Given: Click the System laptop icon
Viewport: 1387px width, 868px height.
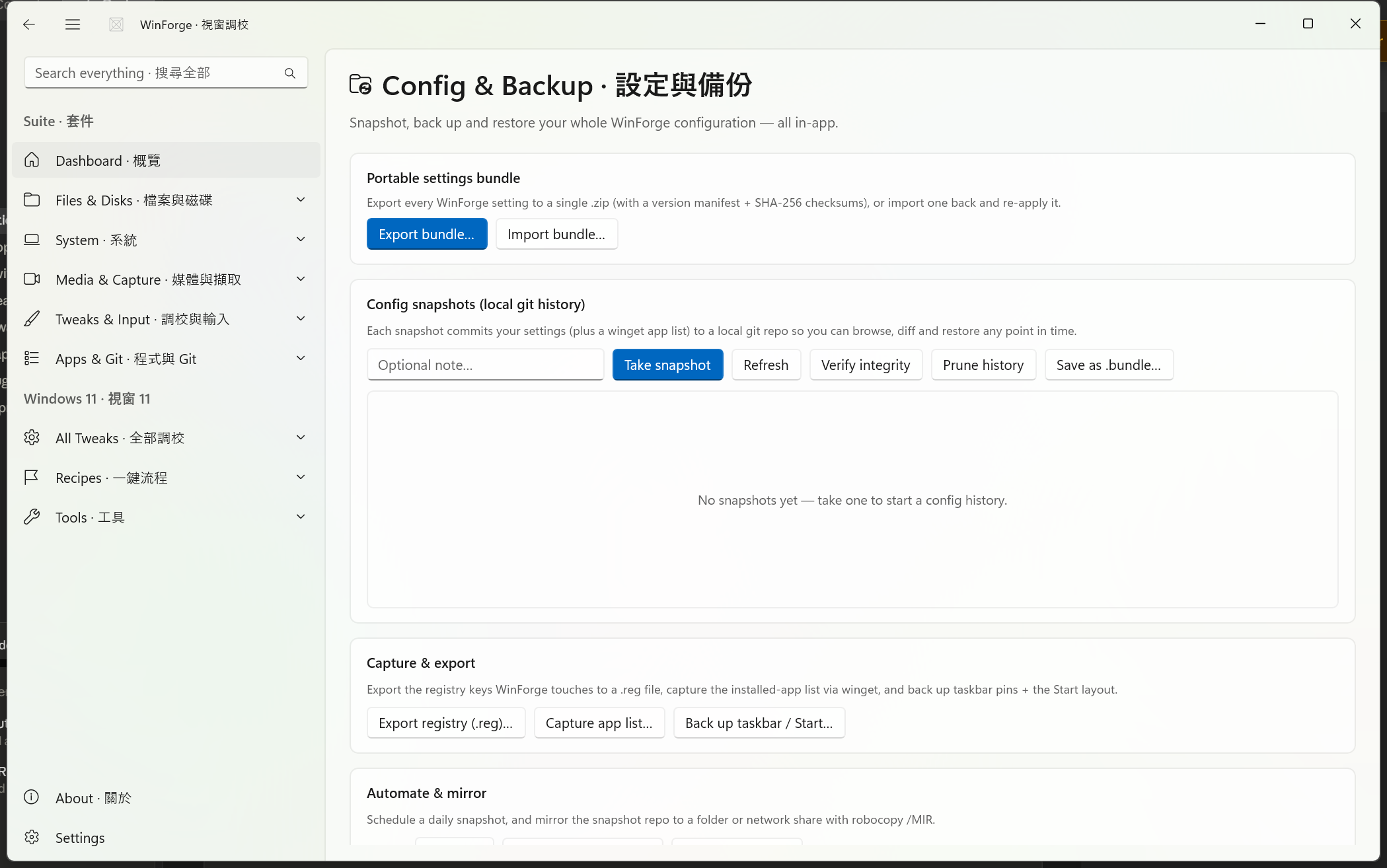Looking at the screenshot, I should pyautogui.click(x=32, y=240).
